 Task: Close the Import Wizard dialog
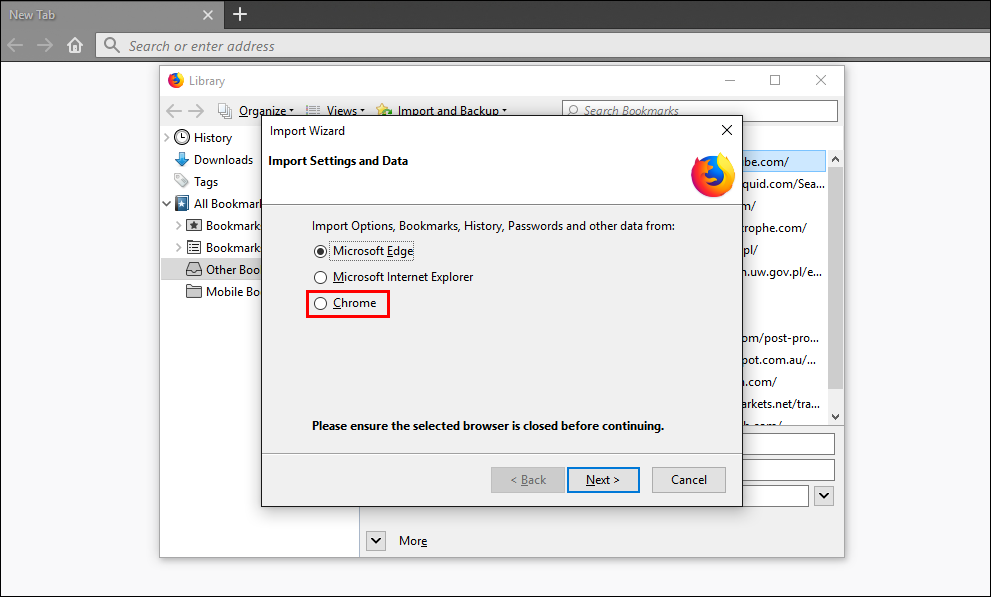[727, 130]
